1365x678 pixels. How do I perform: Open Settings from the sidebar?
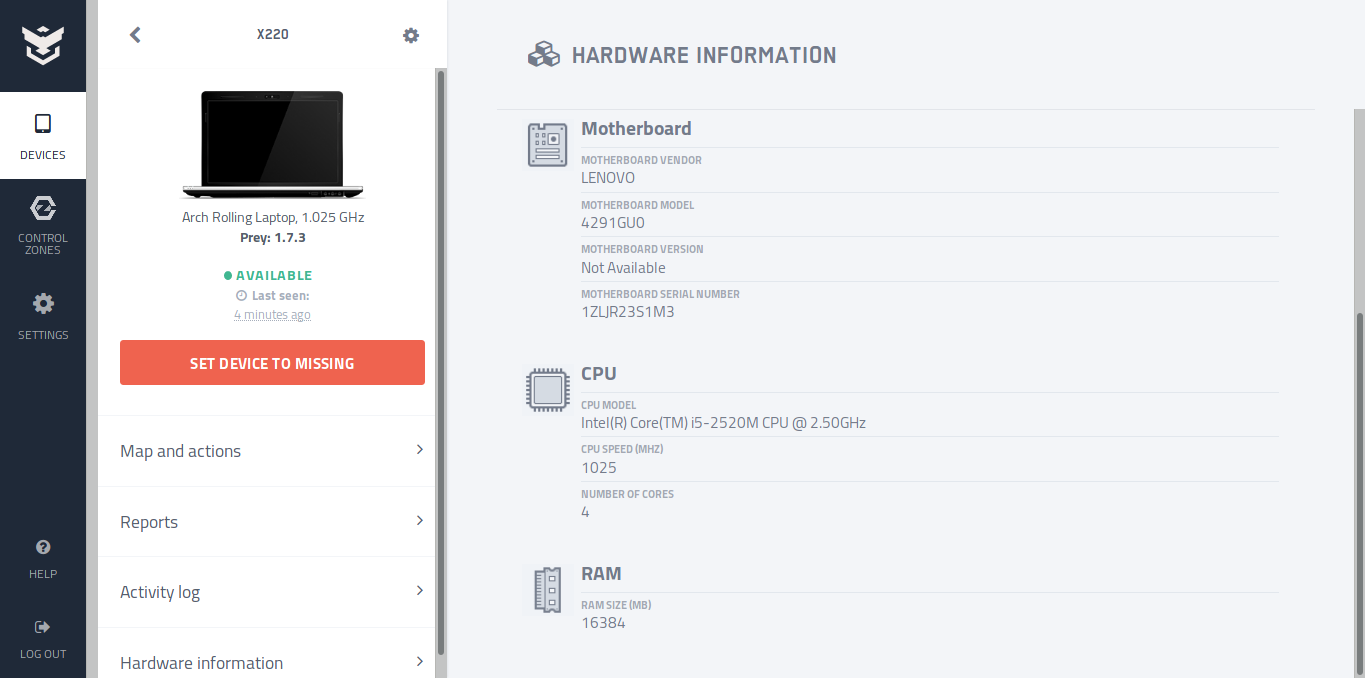click(43, 316)
